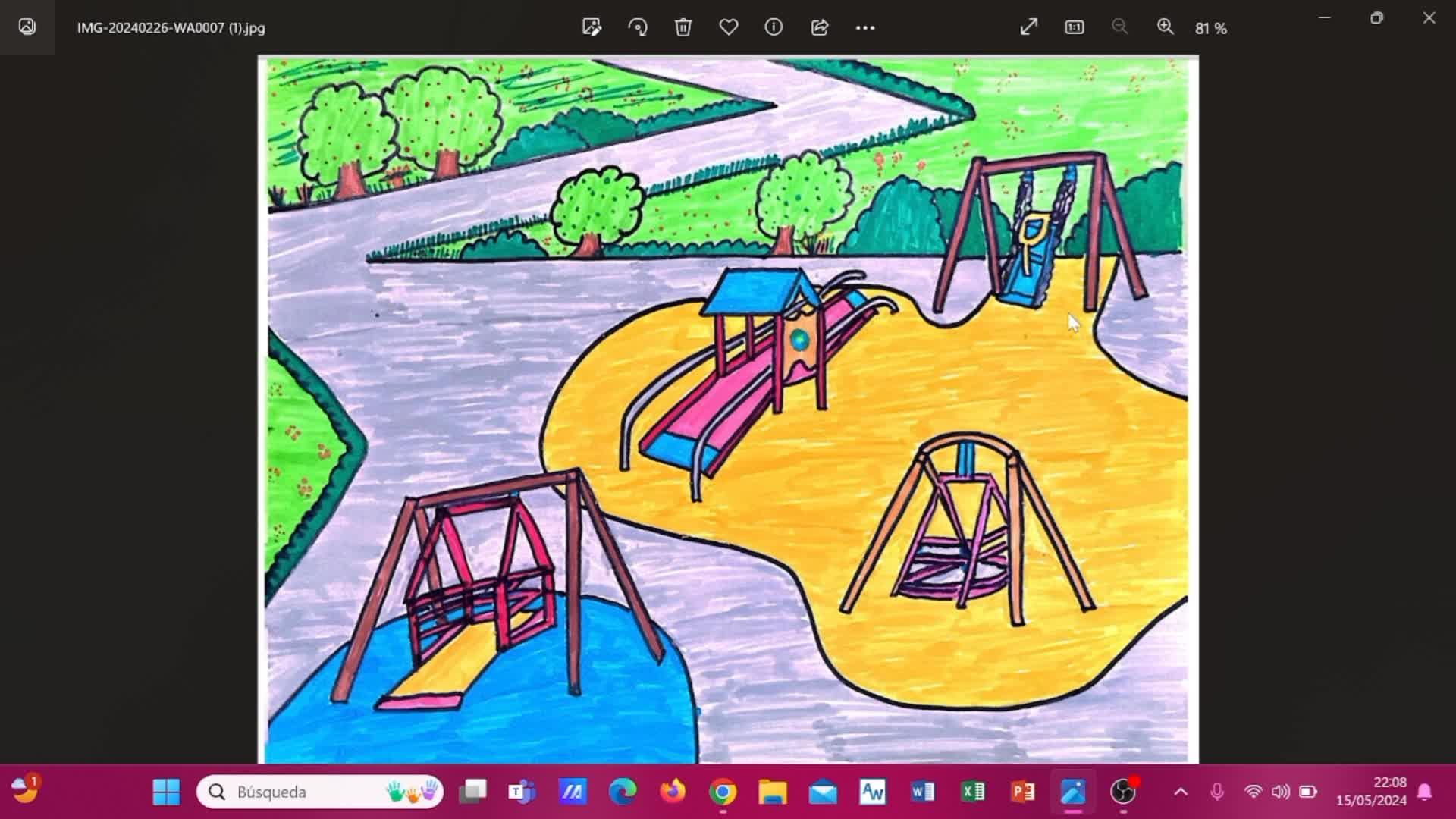Delete the photo using trash icon
The image size is (1456, 819).
tap(682, 27)
